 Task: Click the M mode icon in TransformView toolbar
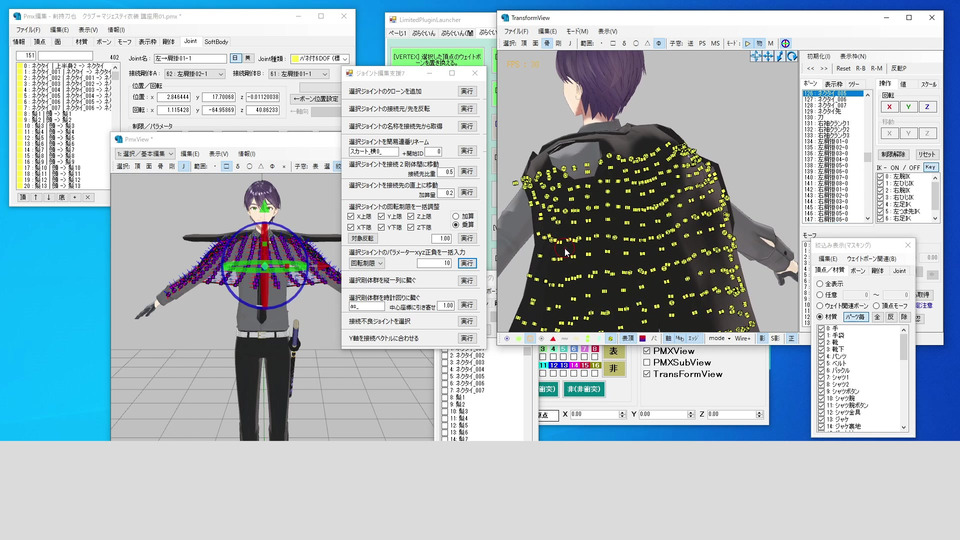771,43
